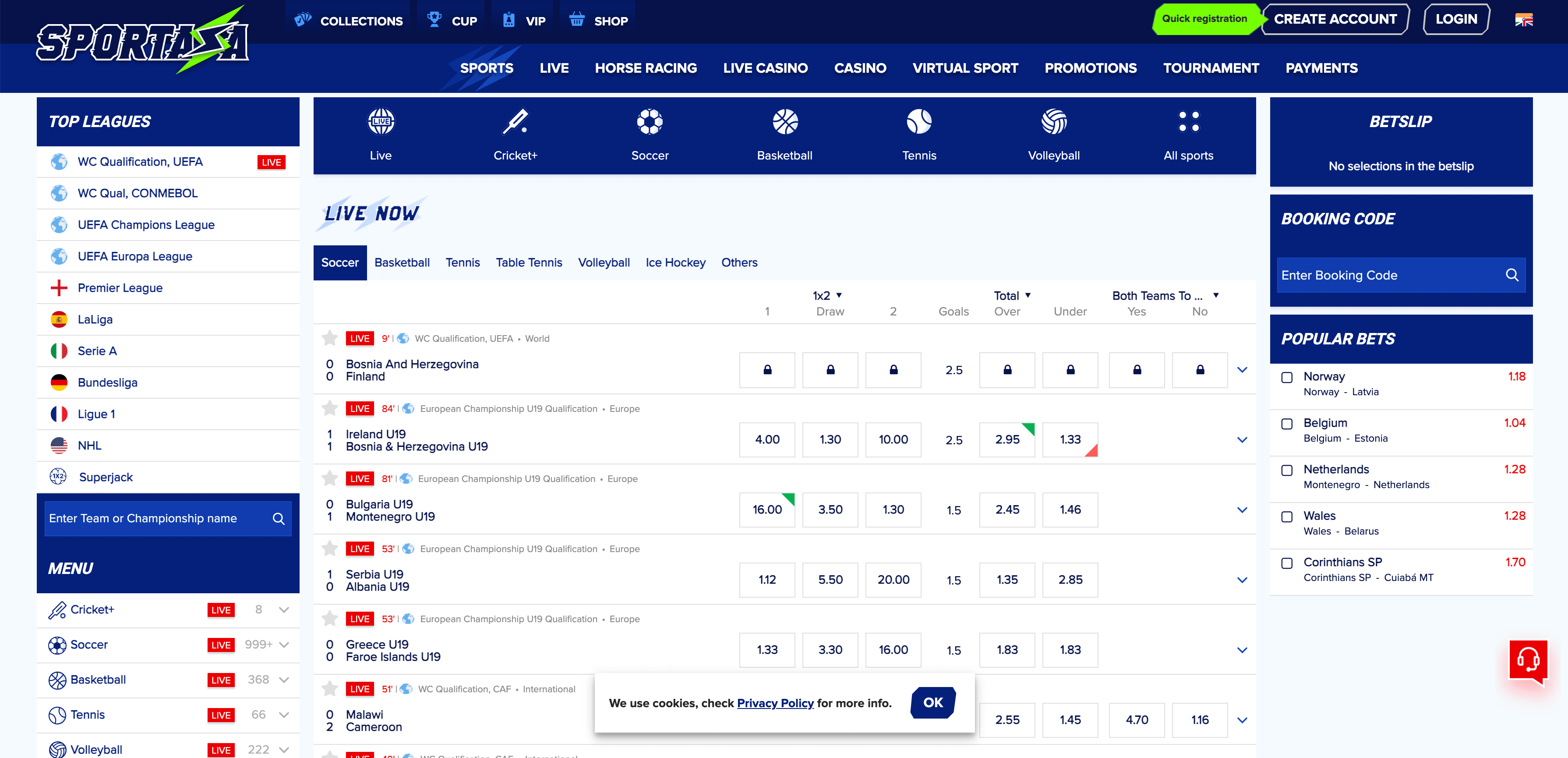
Task: Favorite the Ireland U19 match star
Action: [x=329, y=407]
